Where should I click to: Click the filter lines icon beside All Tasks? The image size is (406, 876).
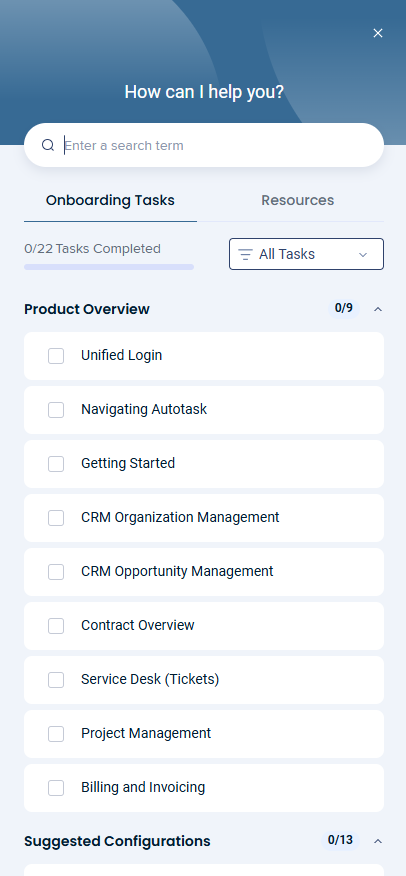point(245,254)
